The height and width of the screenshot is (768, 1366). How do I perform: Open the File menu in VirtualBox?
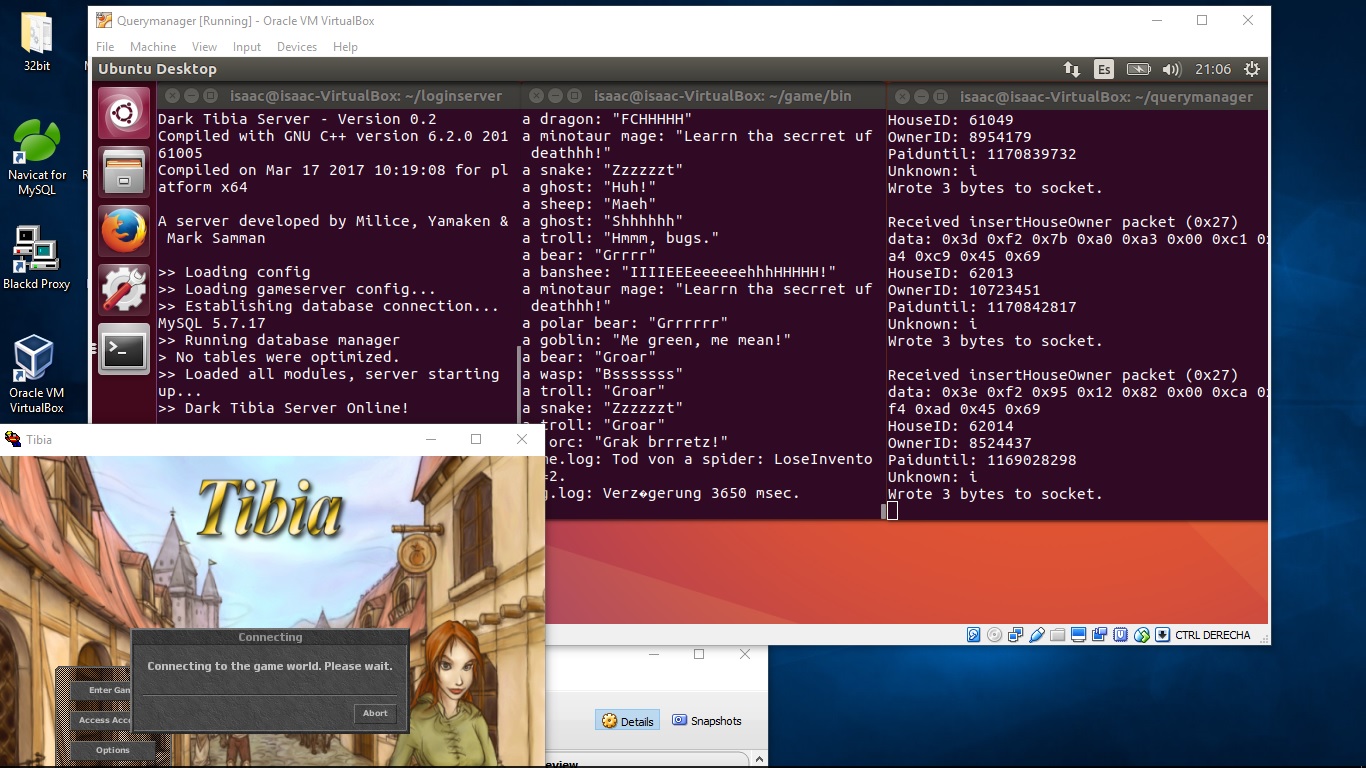(x=105, y=47)
